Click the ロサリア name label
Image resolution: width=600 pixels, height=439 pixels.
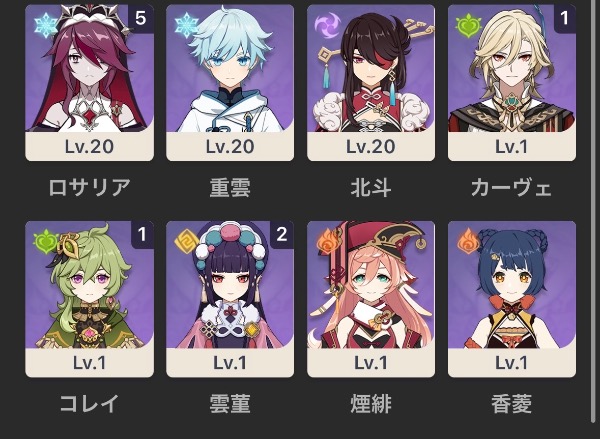[90, 188]
